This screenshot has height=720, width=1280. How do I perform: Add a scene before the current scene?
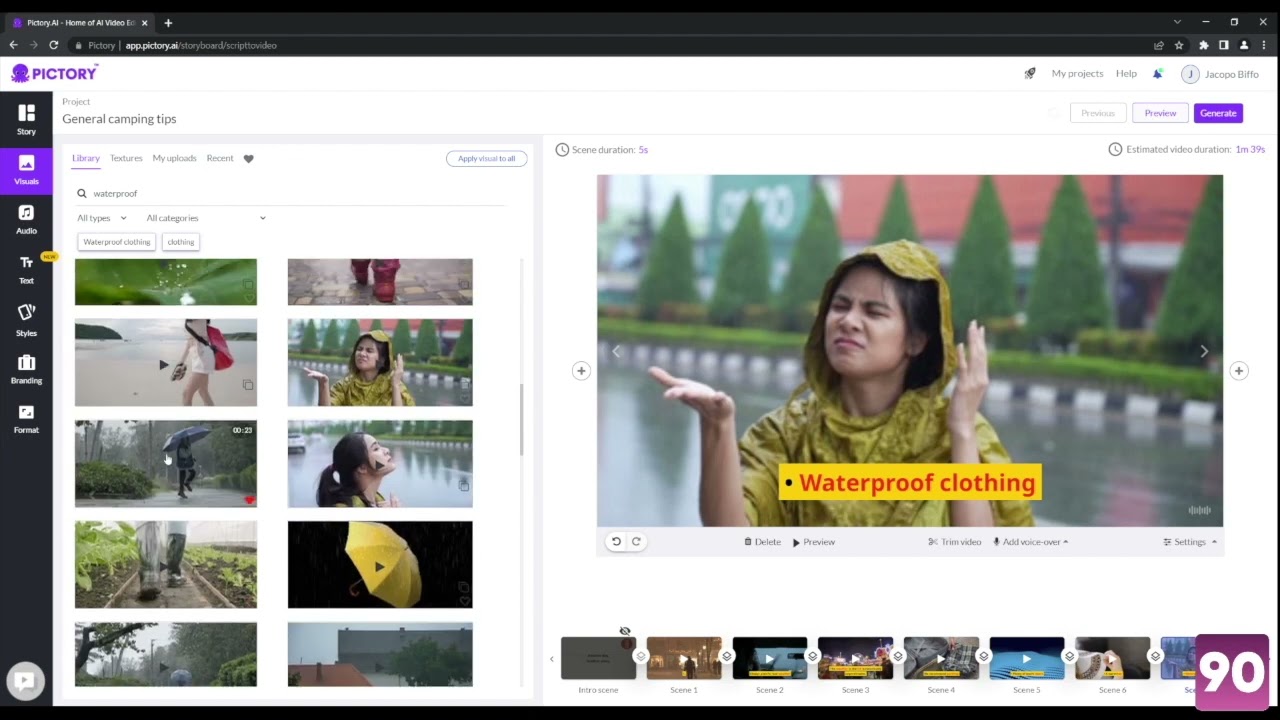pos(581,371)
